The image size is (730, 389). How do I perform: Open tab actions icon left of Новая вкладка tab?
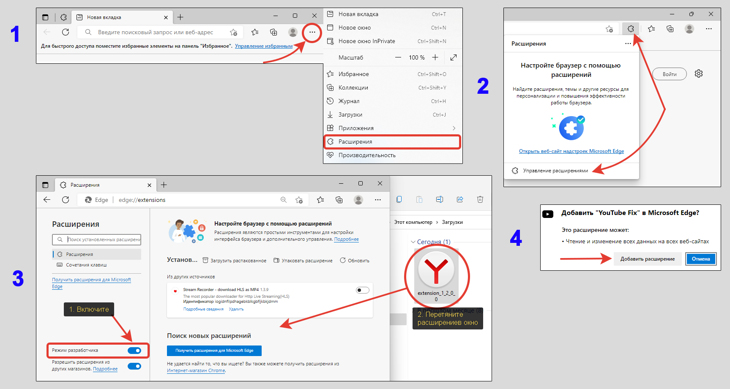click(x=45, y=17)
